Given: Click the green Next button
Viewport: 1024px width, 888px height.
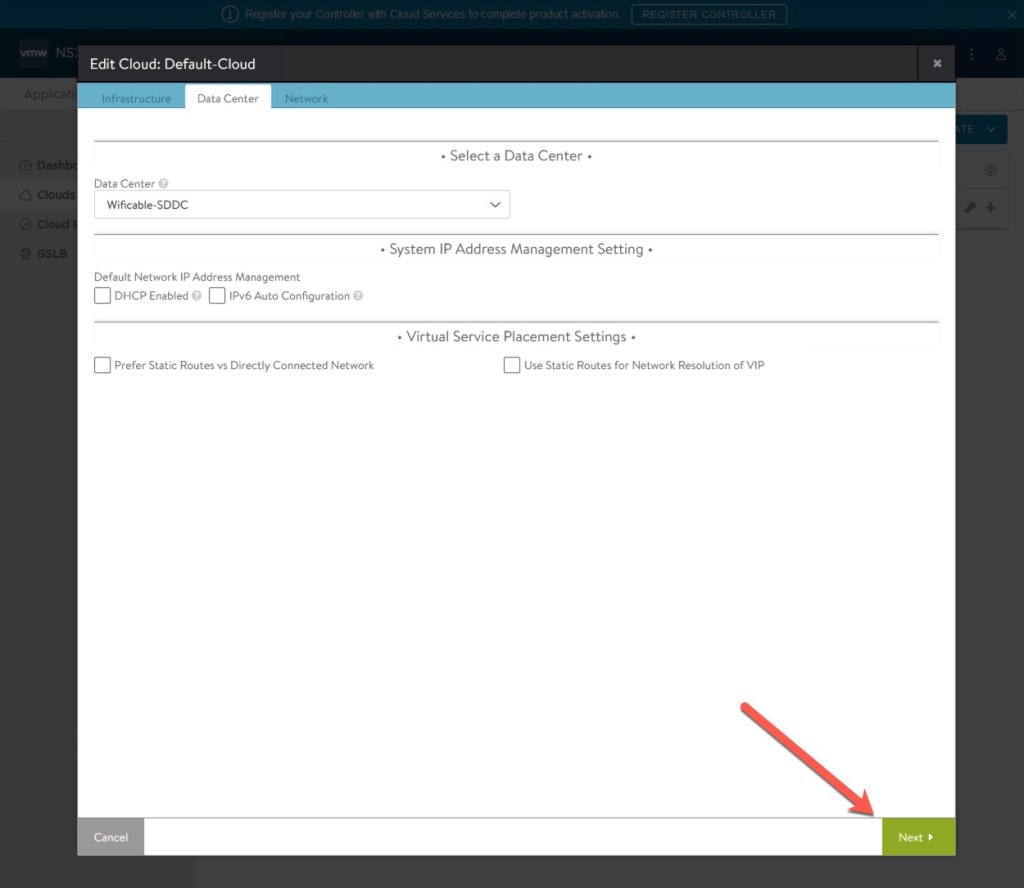Looking at the screenshot, I should click(917, 837).
